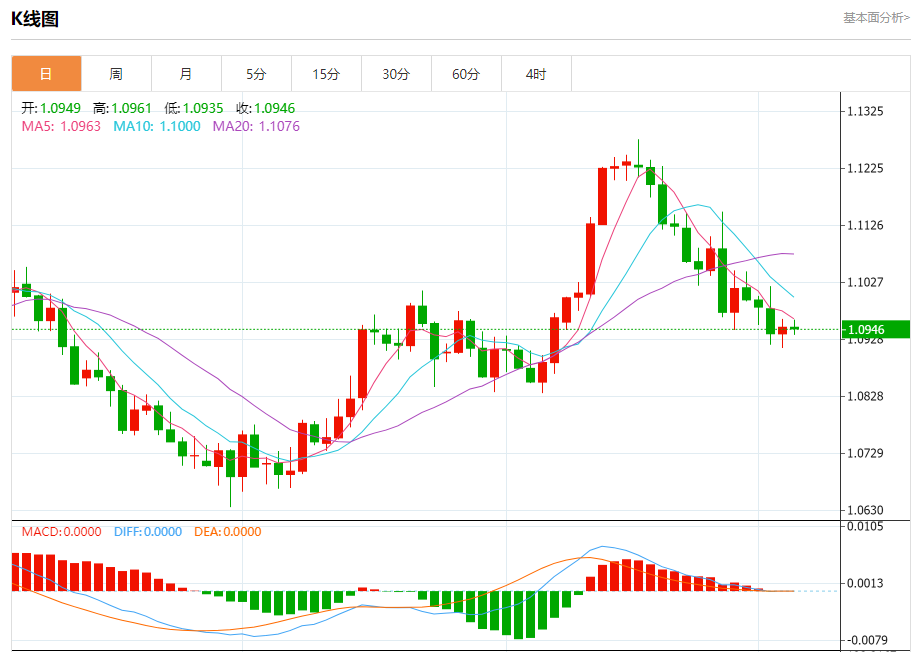Click the 收:1.0946 close price value

[266, 108]
